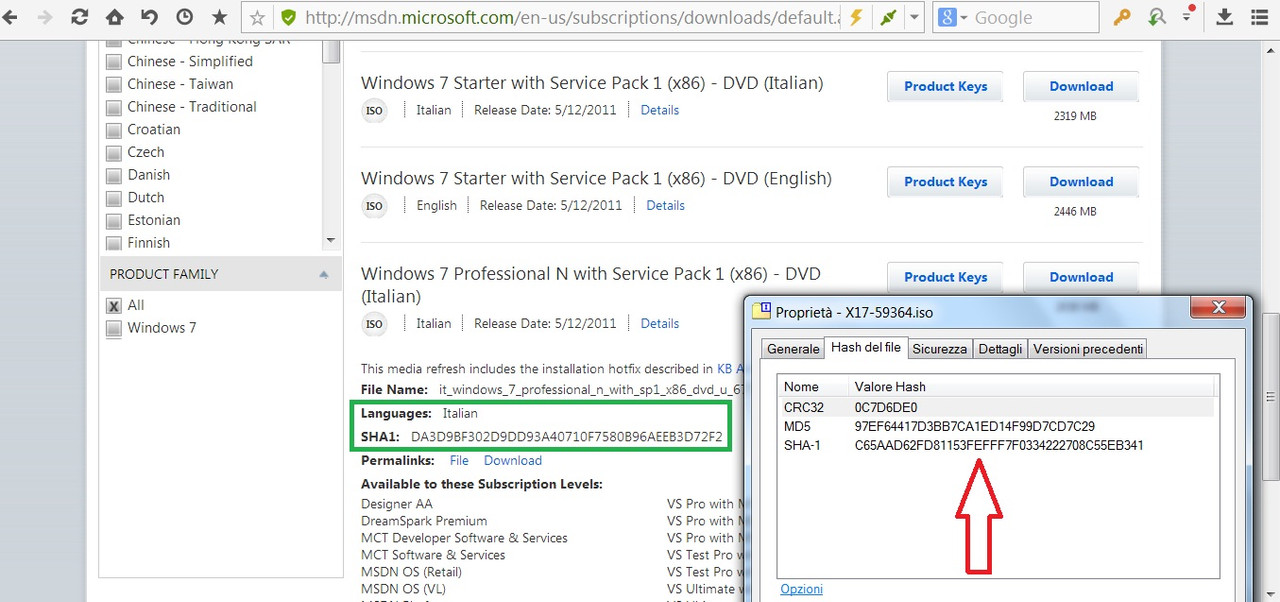Open the small dropdown with red dot

point(1188,14)
